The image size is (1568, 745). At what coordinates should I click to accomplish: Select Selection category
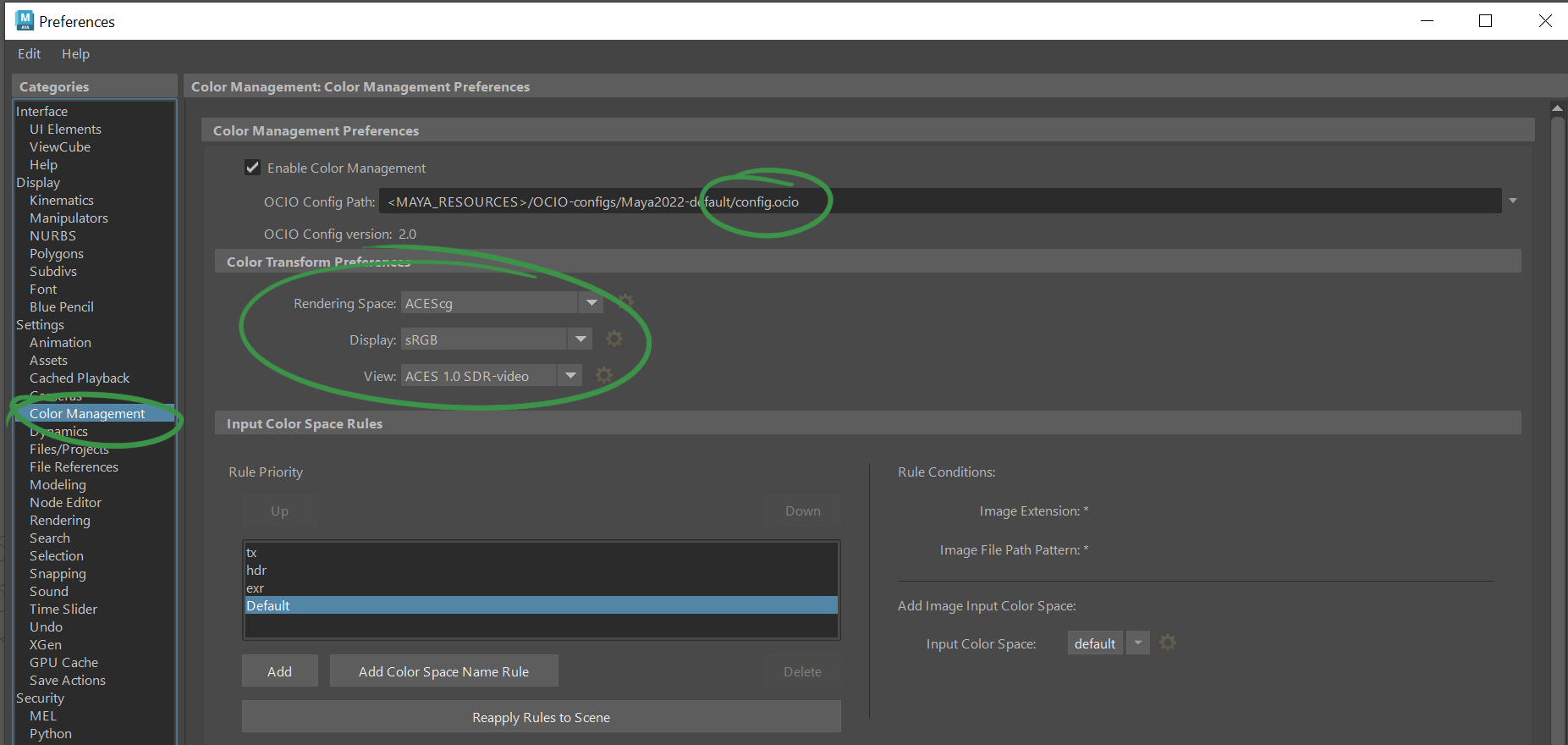coord(57,555)
